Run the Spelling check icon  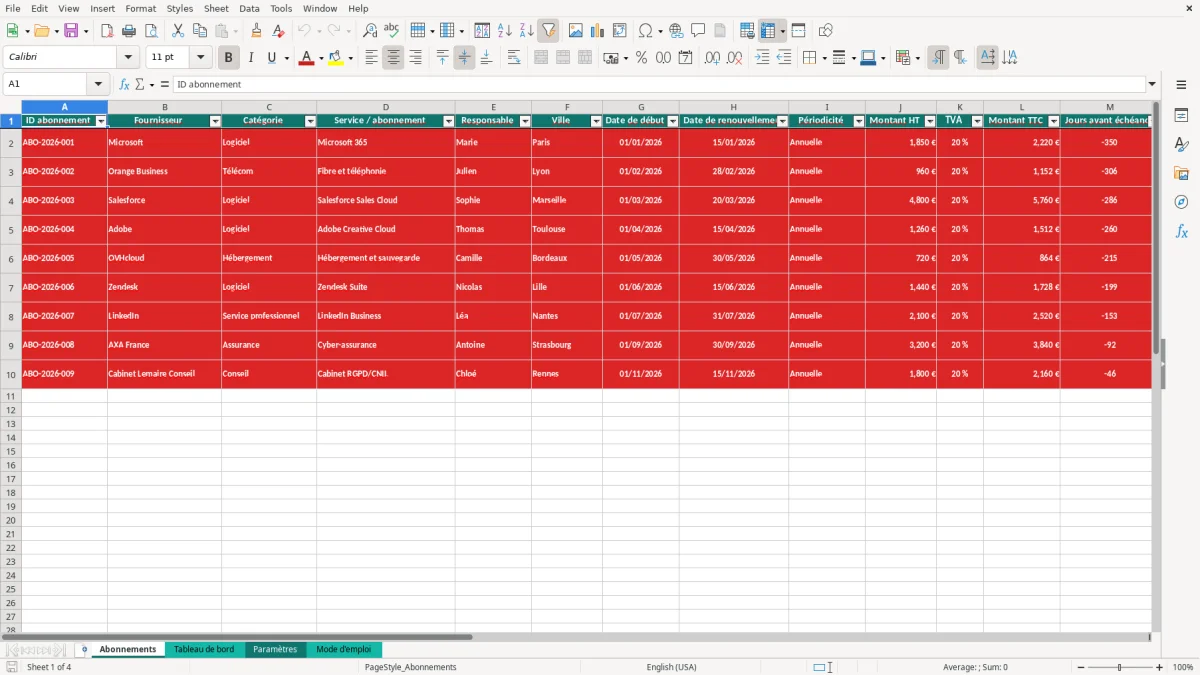pyautogui.click(x=392, y=31)
